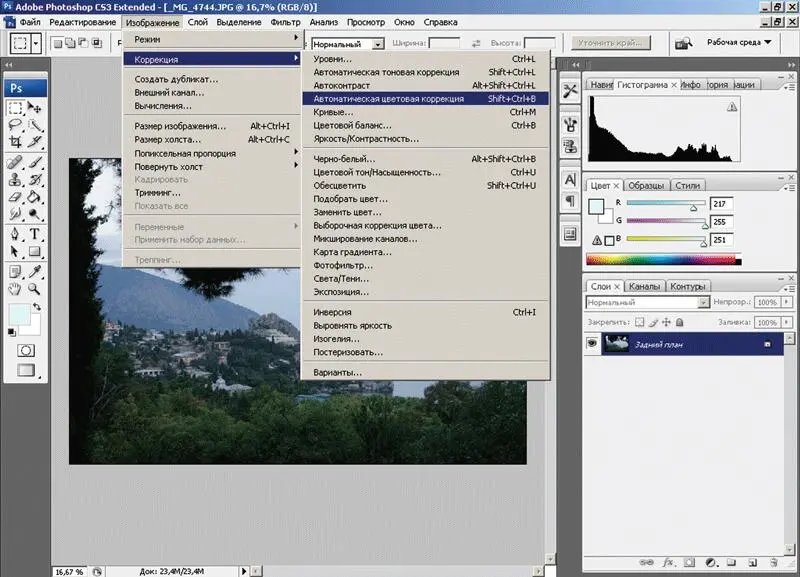The image size is (800, 577).
Task: Select the Zoom tool
Action: tap(35, 289)
